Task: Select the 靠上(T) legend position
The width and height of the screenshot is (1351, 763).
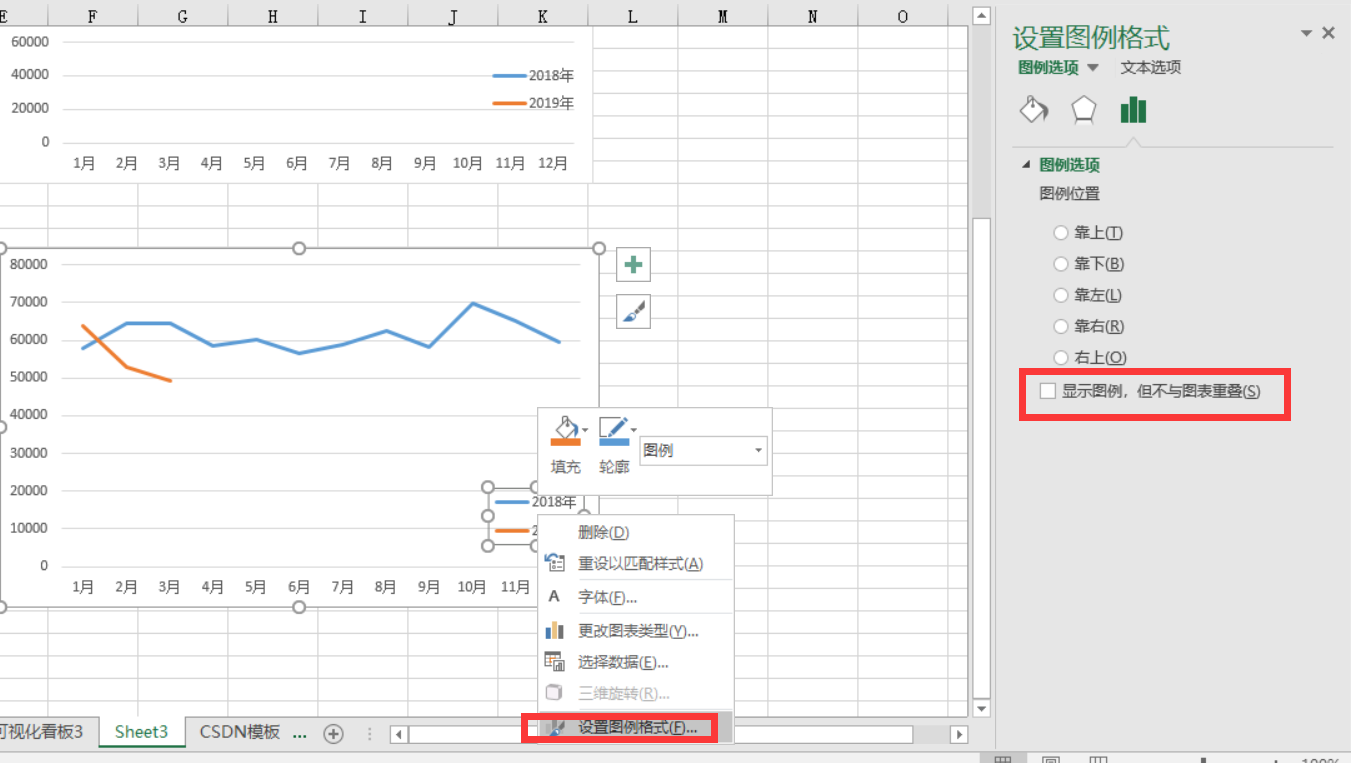Action: tap(1061, 233)
